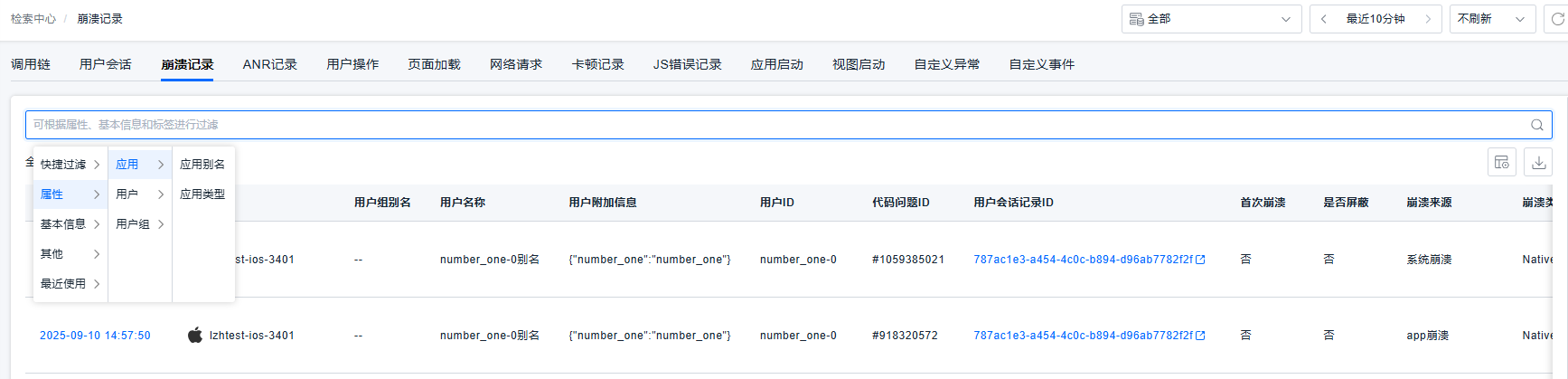The width and height of the screenshot is (1568, 379).
Task: Go to next time range arrow
Action: [x=1428, y=19]
